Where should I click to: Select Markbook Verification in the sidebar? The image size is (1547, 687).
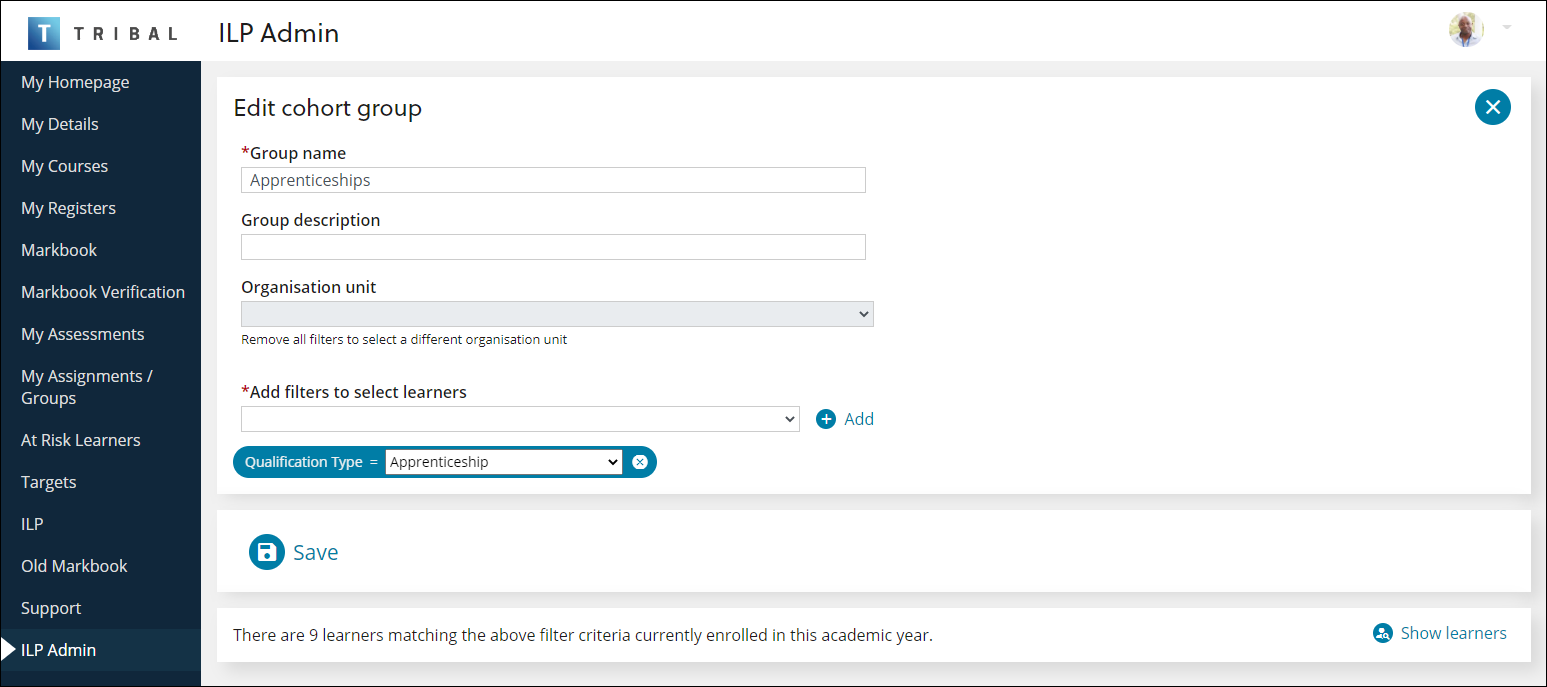(x=103, y=291)
